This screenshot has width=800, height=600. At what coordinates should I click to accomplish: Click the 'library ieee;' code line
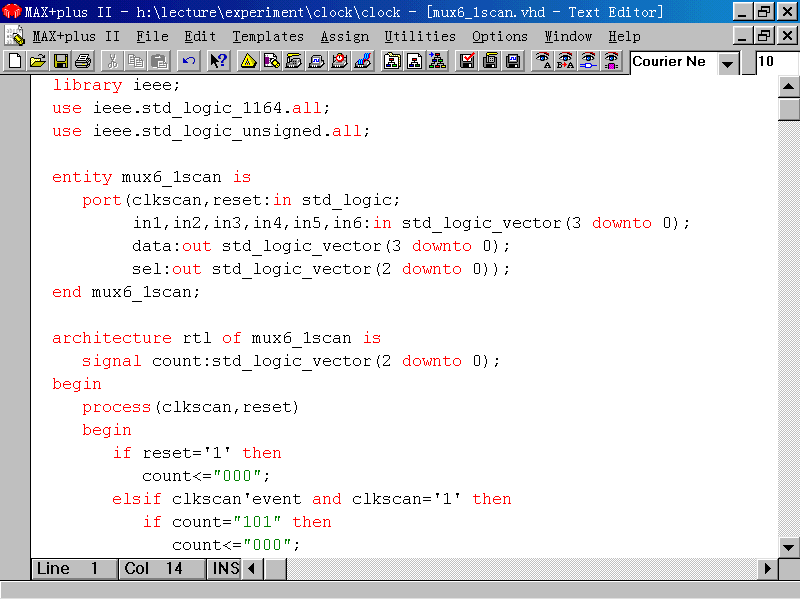click(116, 85)
